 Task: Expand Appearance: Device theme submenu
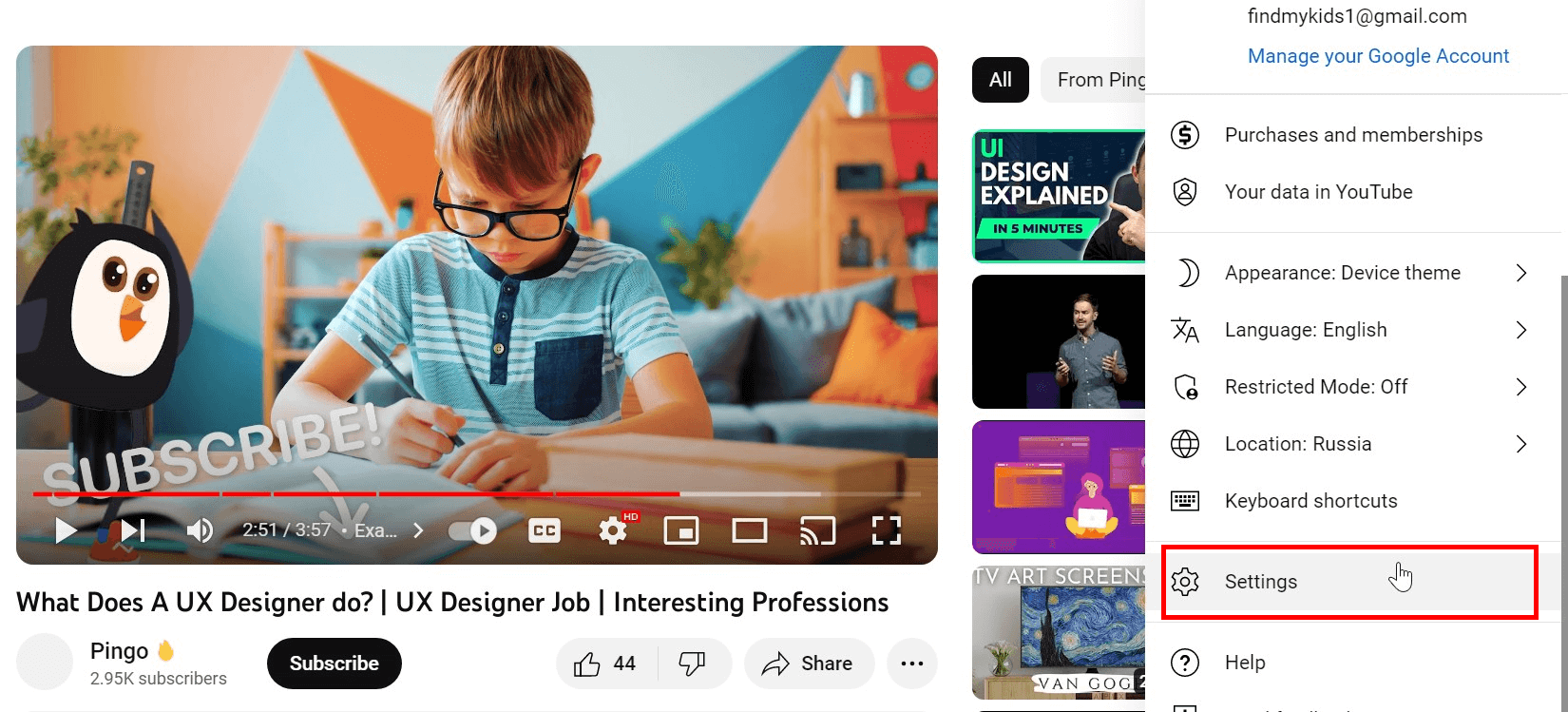point(1349,273)
